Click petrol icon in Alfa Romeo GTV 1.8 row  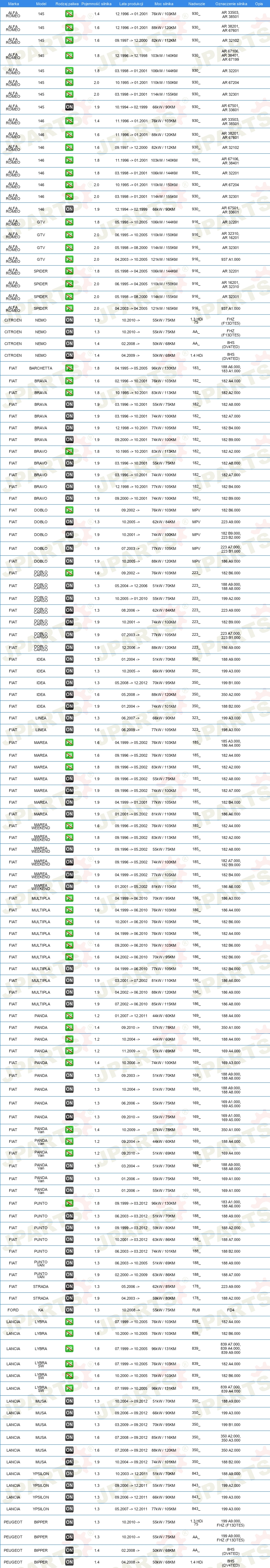[69, 222]
